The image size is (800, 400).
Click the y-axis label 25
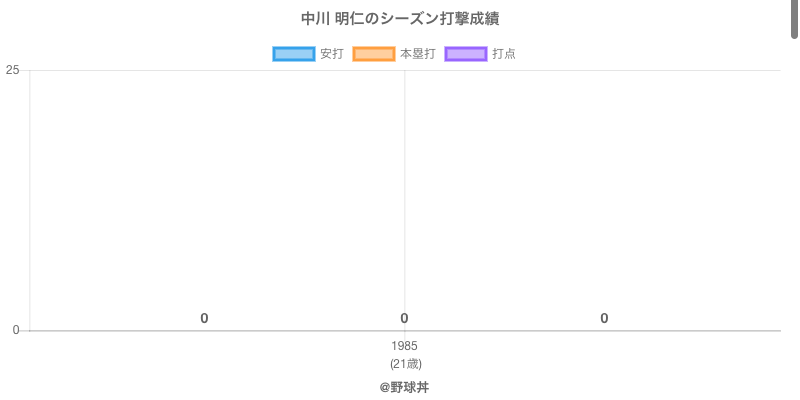[x=13, y=70]
